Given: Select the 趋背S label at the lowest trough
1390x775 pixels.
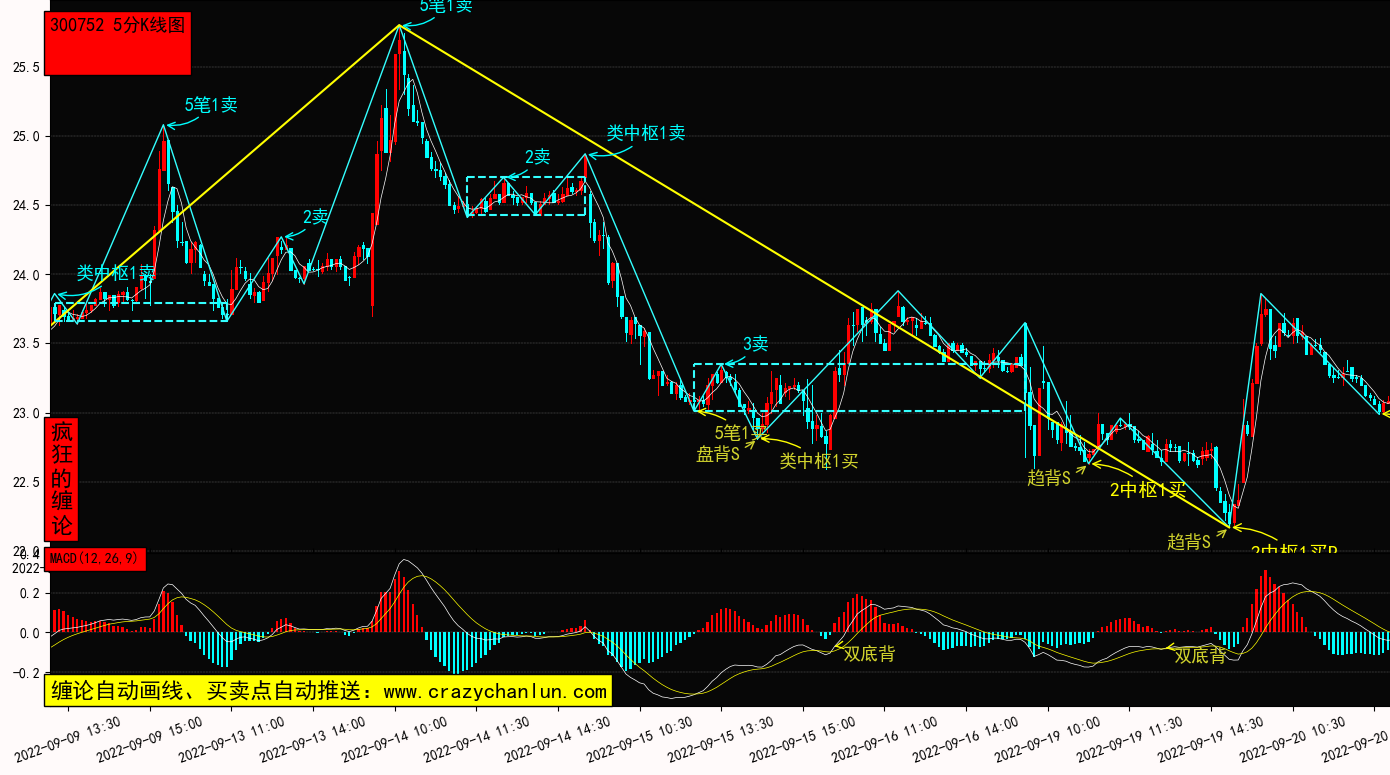Looking at the screenshot, I should [x=1189, y=542].
